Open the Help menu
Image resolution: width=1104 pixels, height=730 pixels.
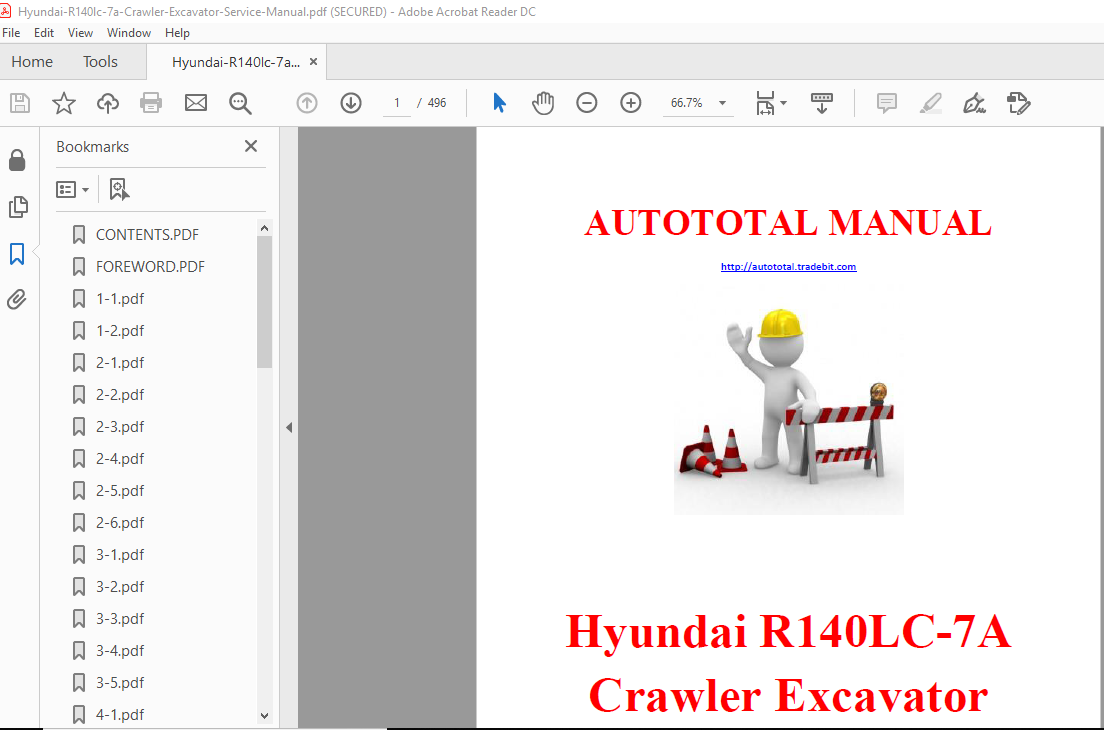(x=177, y=33)
